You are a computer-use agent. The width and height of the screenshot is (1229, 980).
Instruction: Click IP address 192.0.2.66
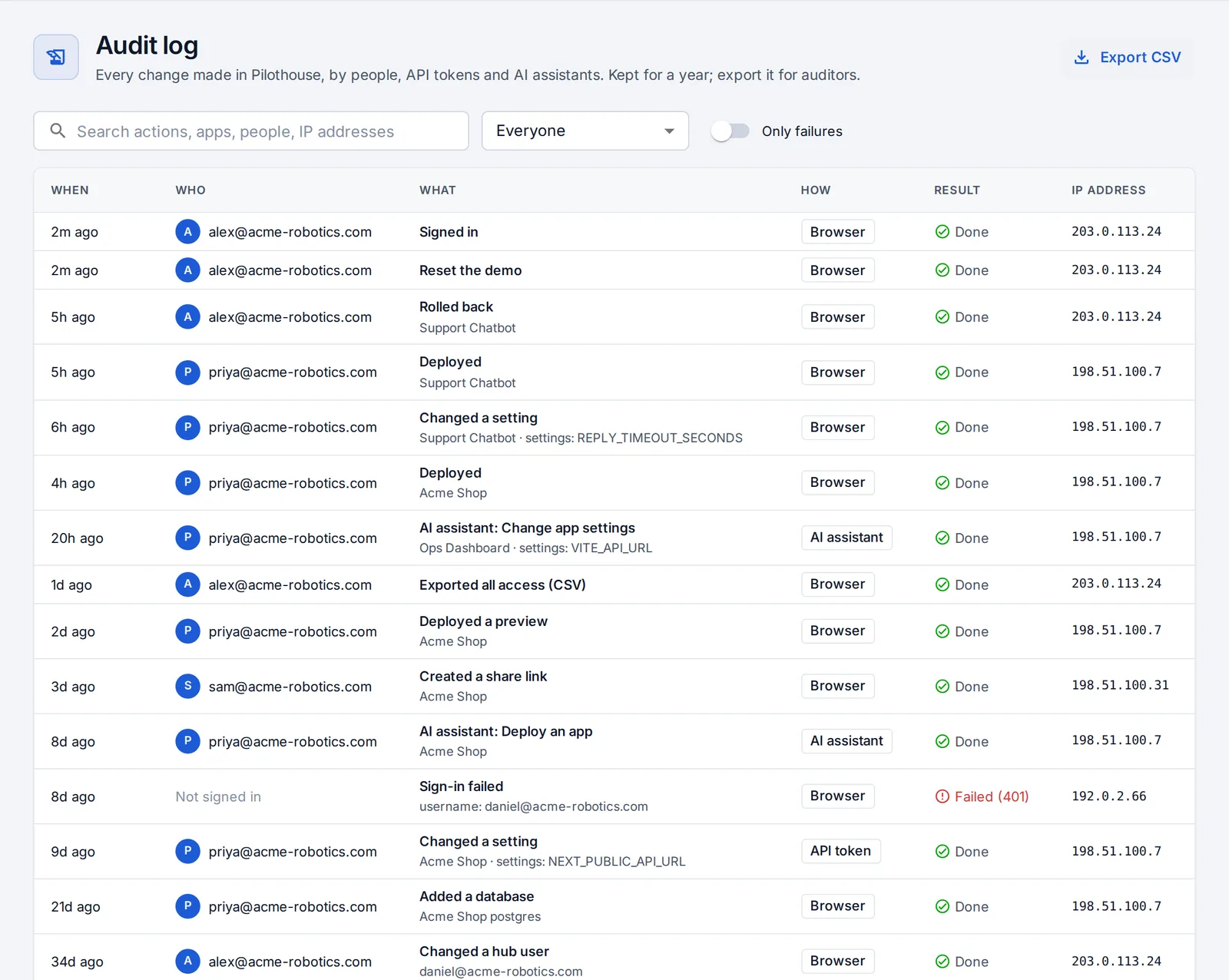1108,796
